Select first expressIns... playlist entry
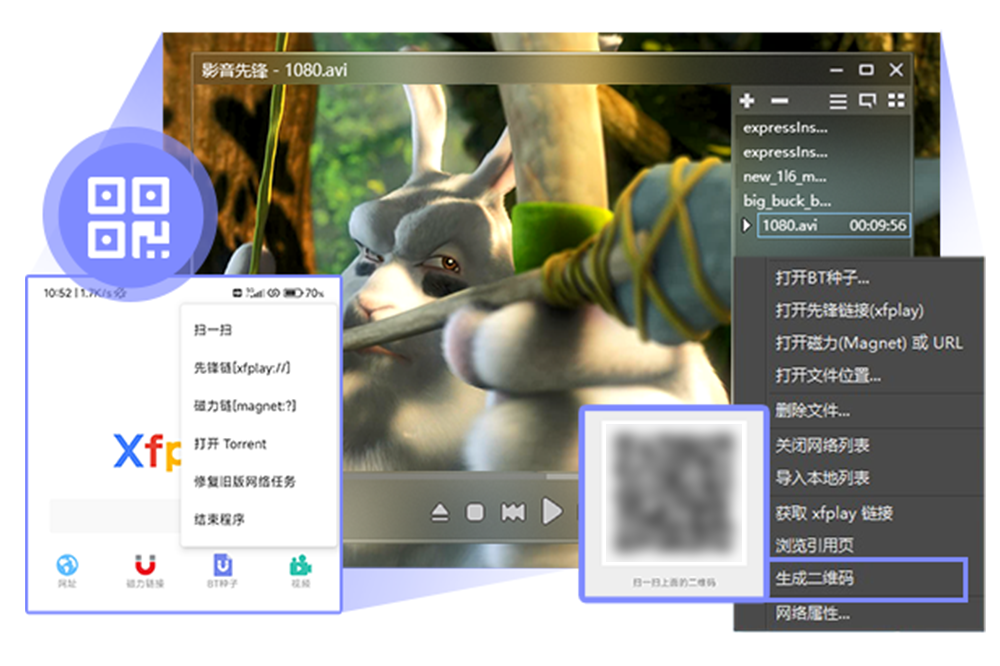The image size is (1000, 666). [785, 128]
